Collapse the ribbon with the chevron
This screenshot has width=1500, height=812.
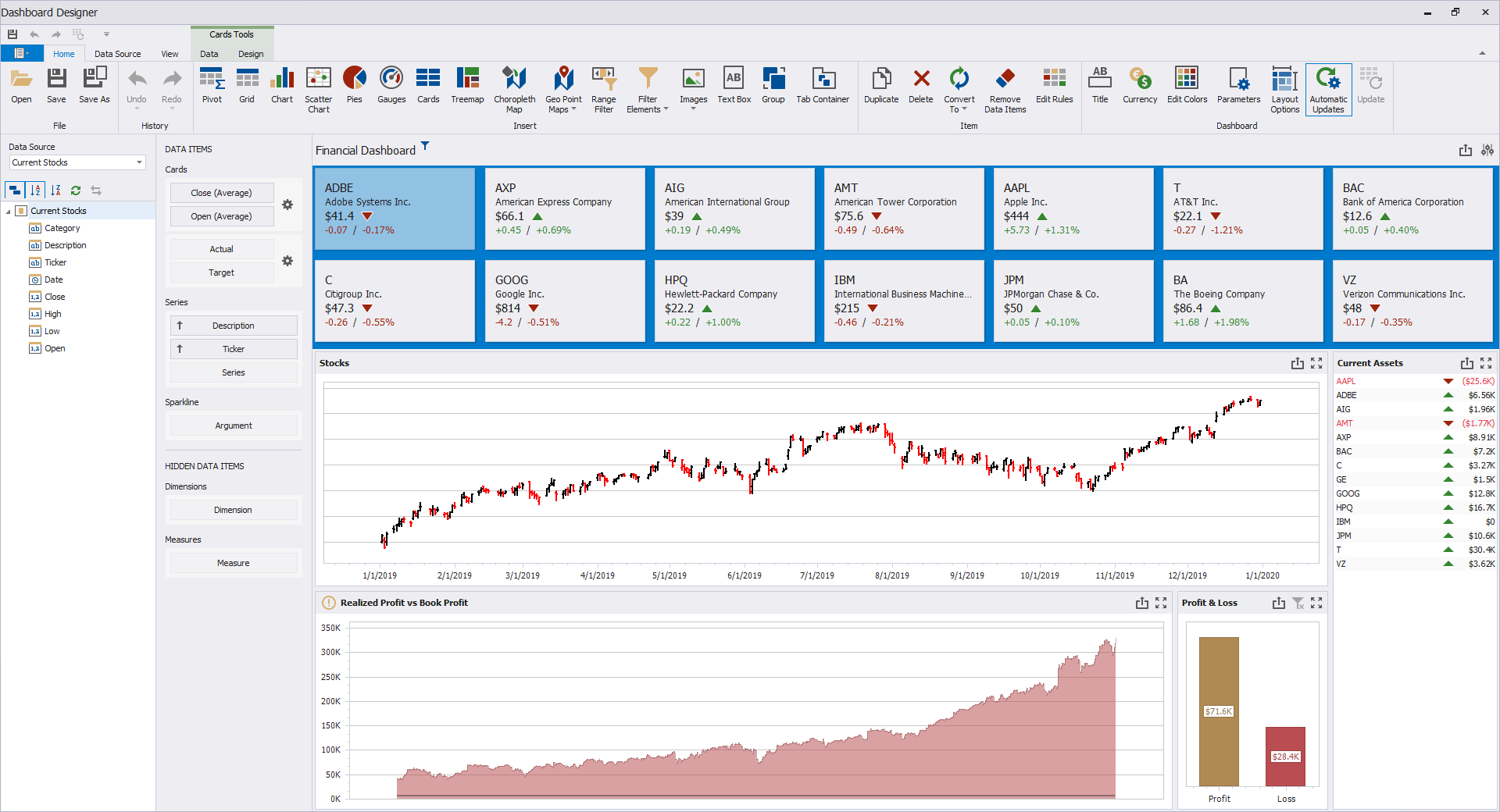1482,53
